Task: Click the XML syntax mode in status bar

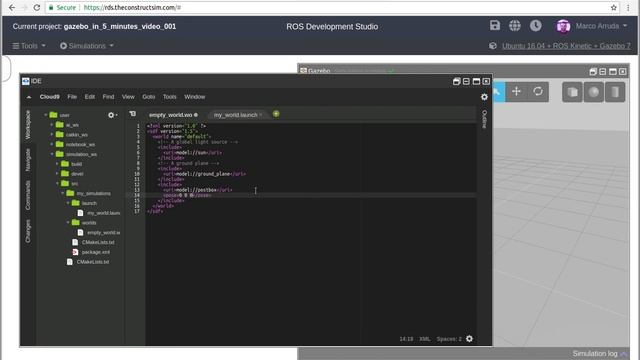Action: (424, 339)
